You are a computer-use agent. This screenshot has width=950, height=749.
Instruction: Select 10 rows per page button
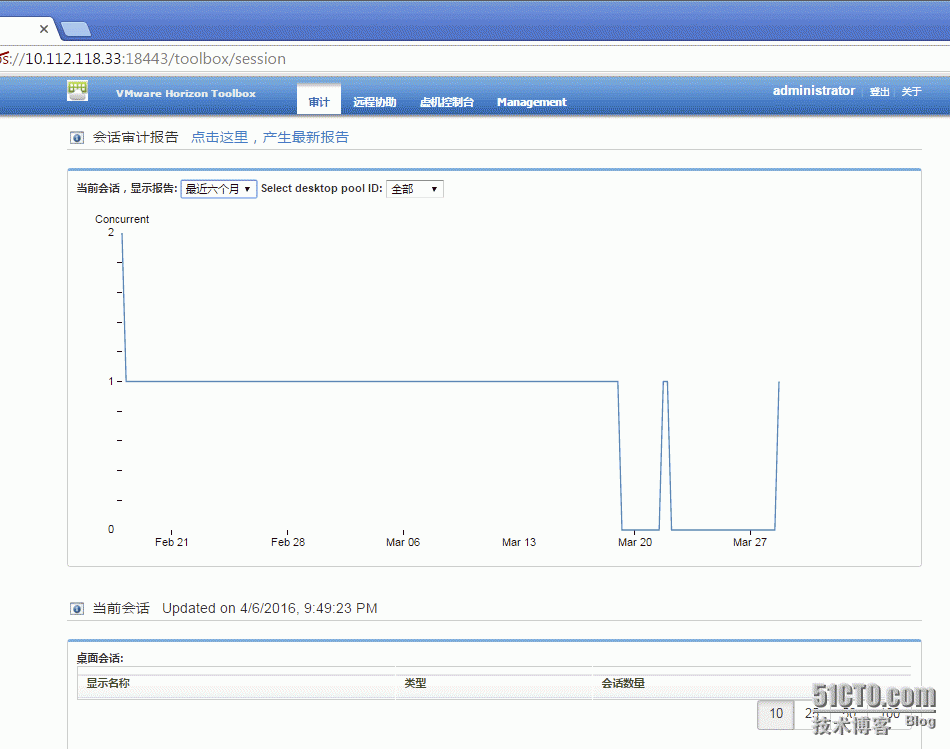776,714
